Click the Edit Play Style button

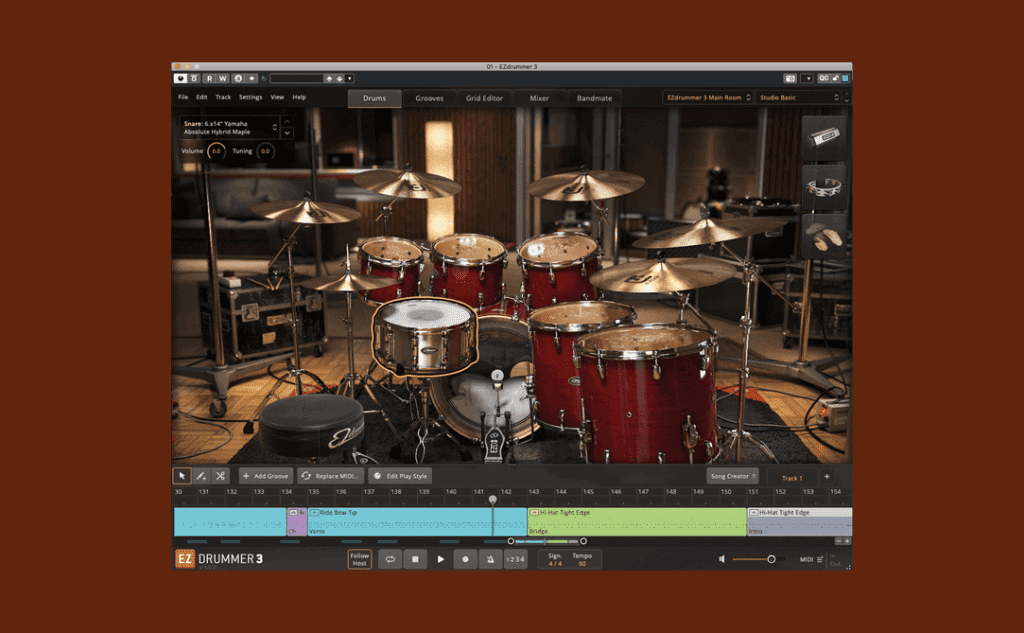pos(401,476)
